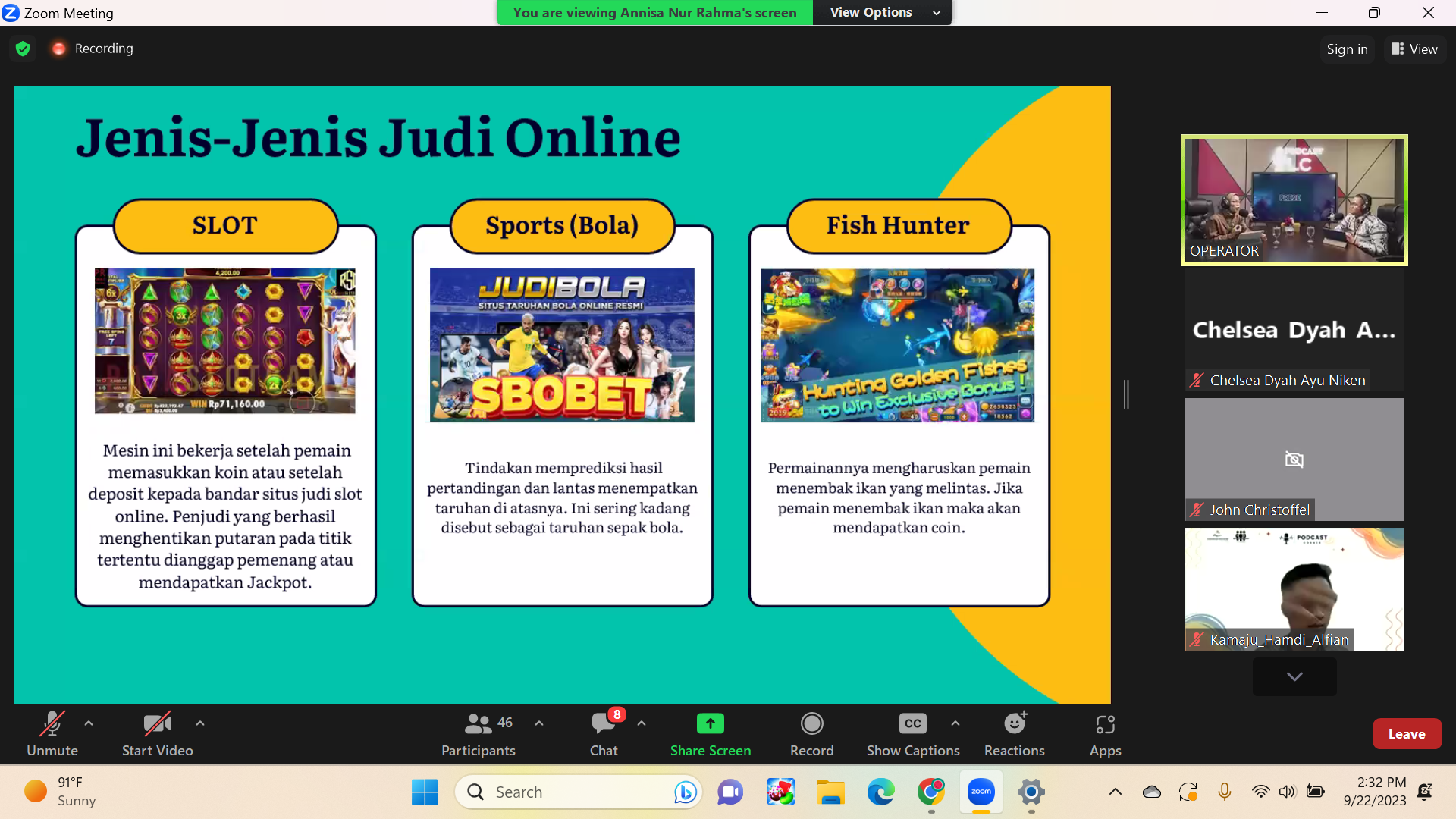Expand more participant videos with down chevron
Viewport: 1456px width, 819px height.
click(1294, 676)
